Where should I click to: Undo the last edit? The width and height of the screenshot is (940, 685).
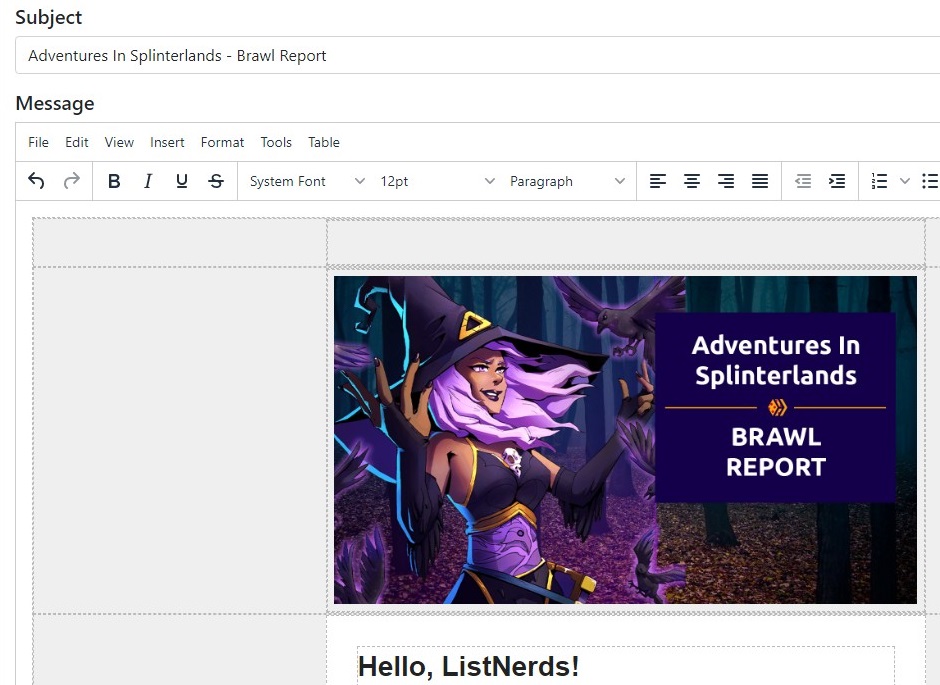tap(36, 181)
